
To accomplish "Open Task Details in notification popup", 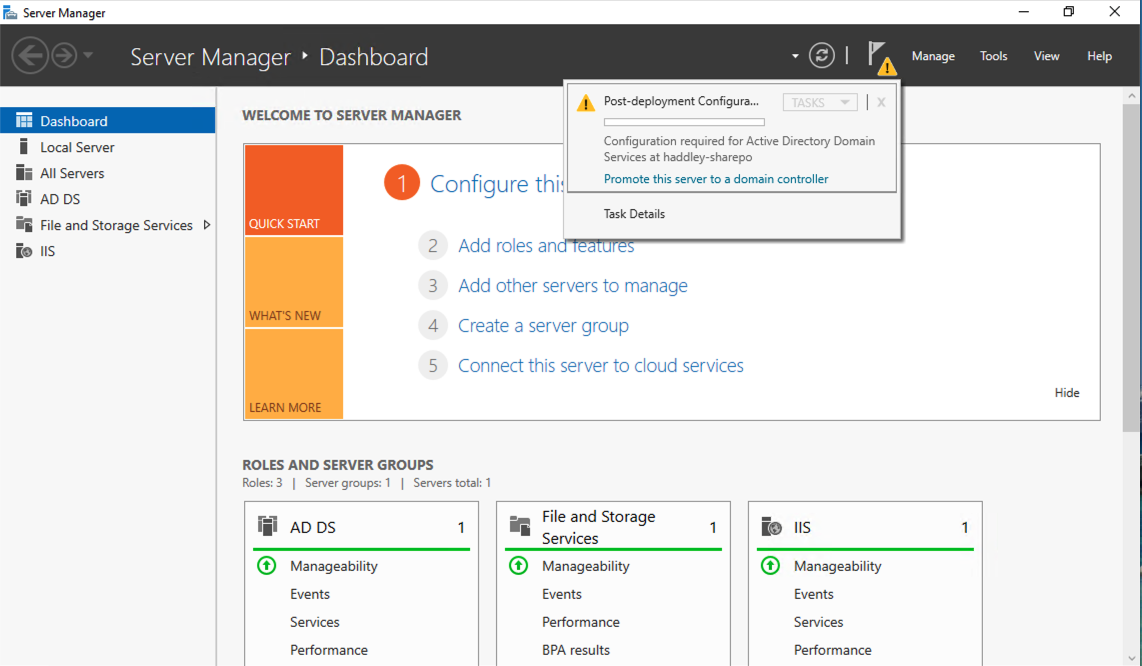I will [x=634, y=213].
